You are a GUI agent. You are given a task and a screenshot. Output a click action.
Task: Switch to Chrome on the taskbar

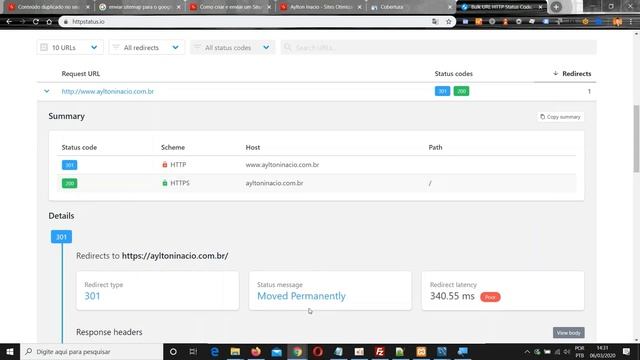coord(298,351)
